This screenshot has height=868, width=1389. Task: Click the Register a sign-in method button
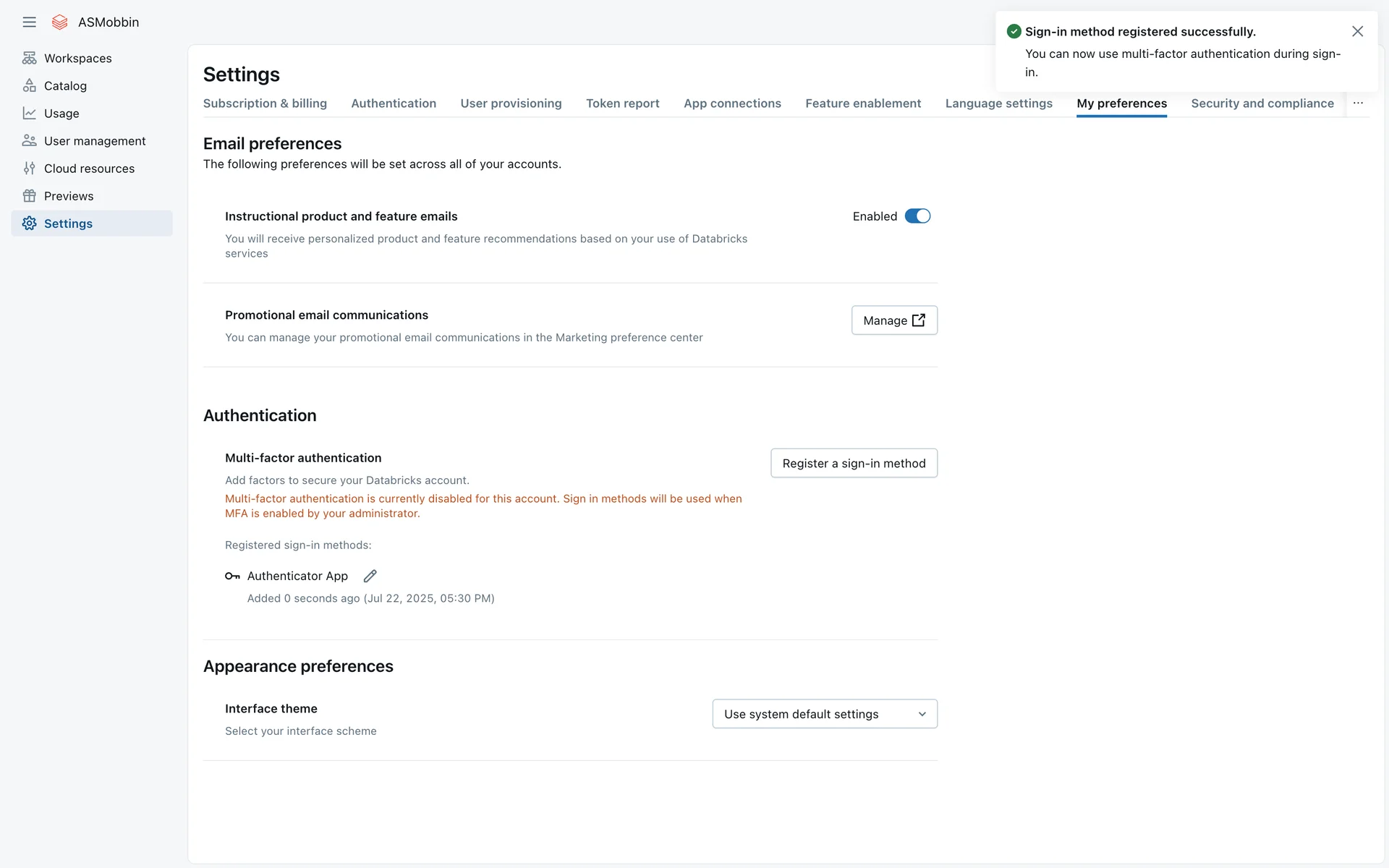[854, 464]
